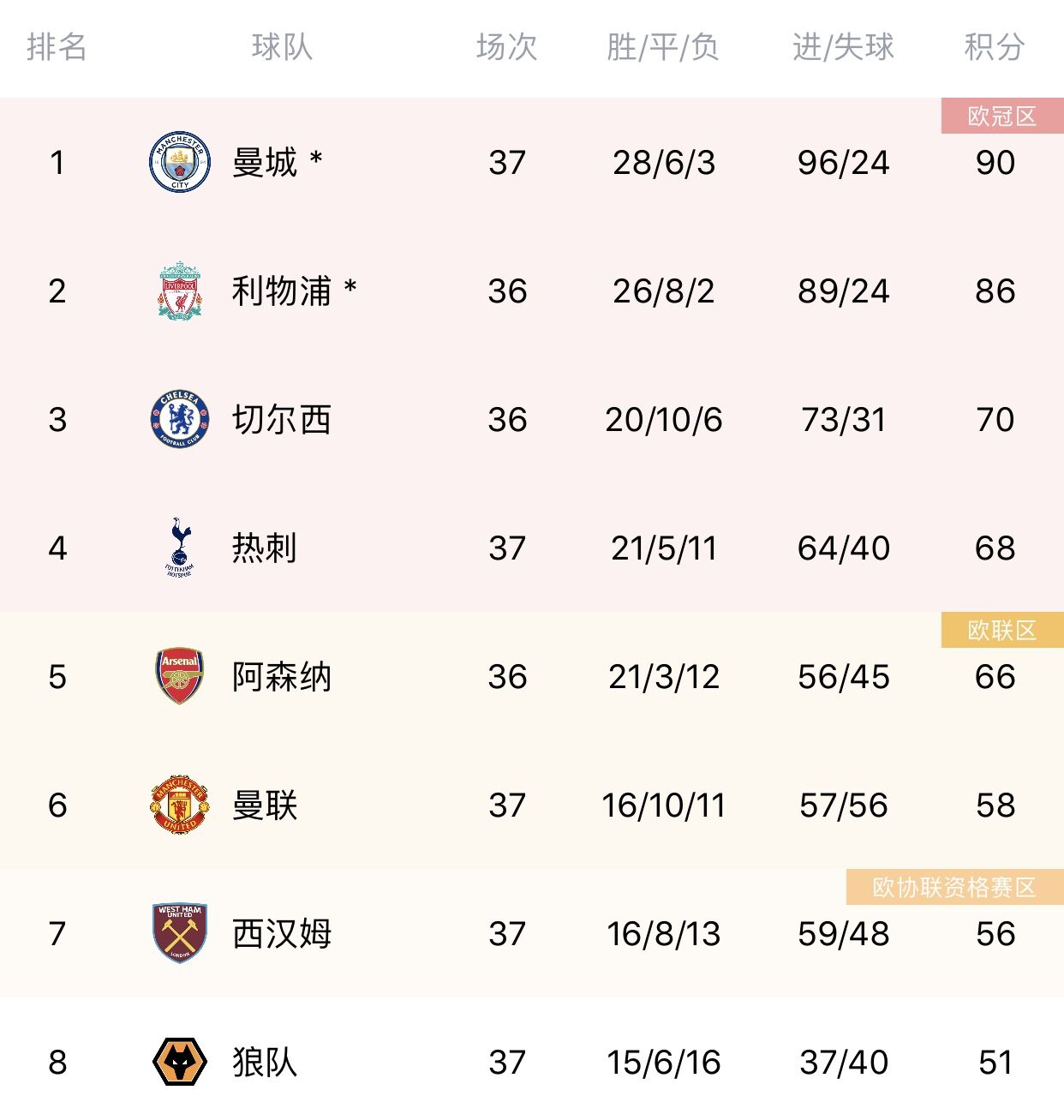This screenshot has height=1120, width=1064.
Task: Open the 曼城 team name
Action: coord(265,162)
